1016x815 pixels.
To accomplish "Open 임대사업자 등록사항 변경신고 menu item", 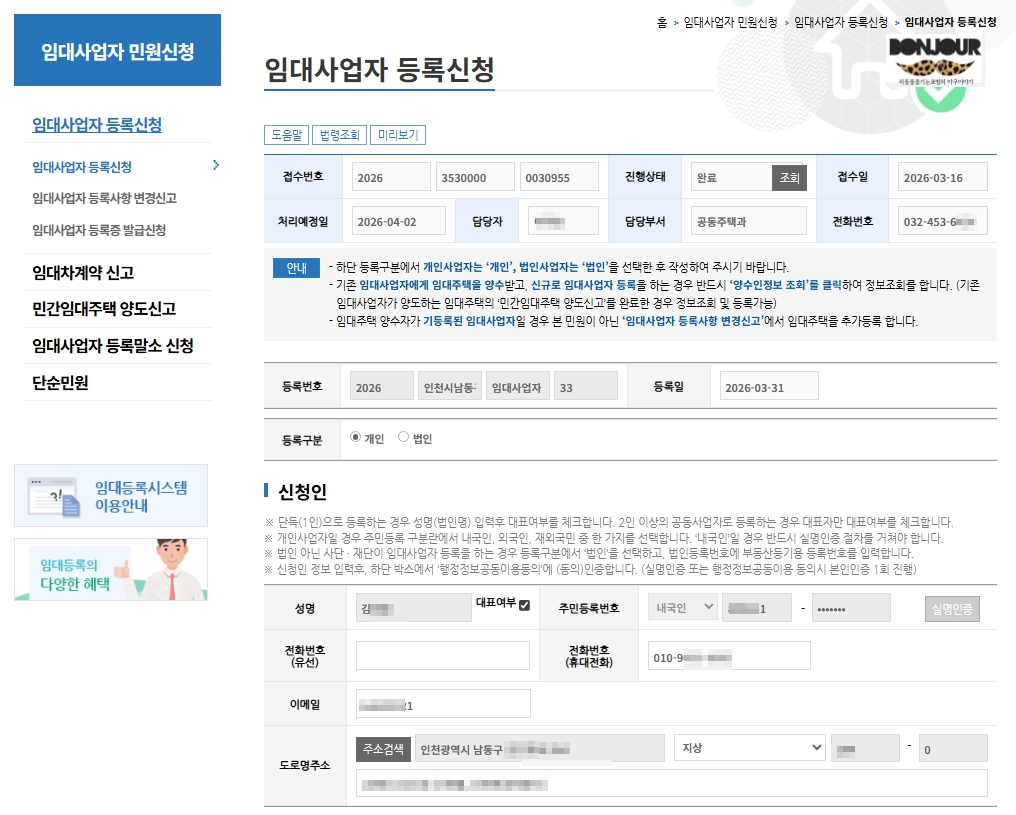I will pyautogui.click(x=104, y=198).
